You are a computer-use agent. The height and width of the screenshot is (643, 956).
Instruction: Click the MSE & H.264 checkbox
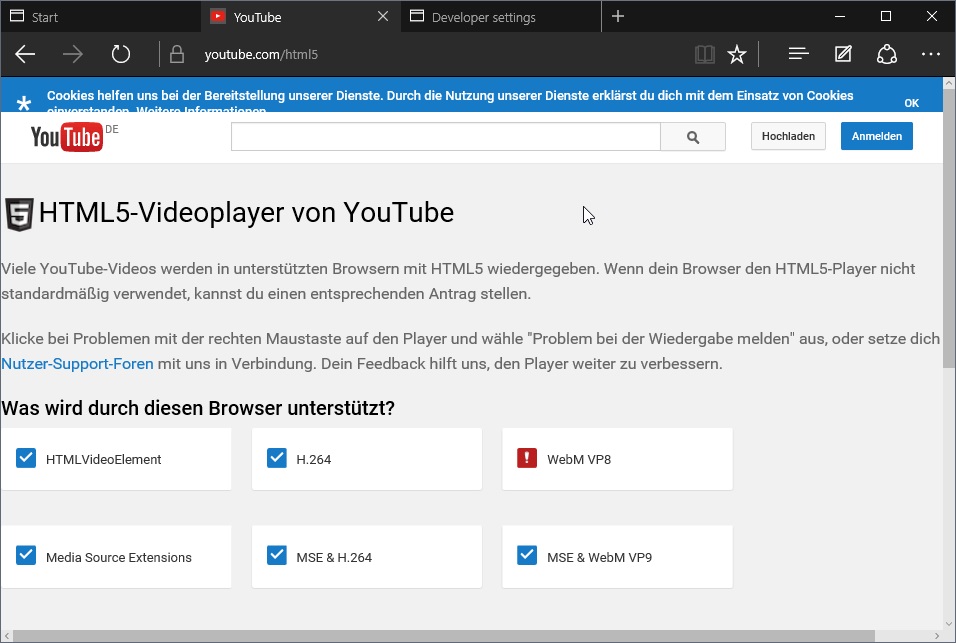[277, 556]
